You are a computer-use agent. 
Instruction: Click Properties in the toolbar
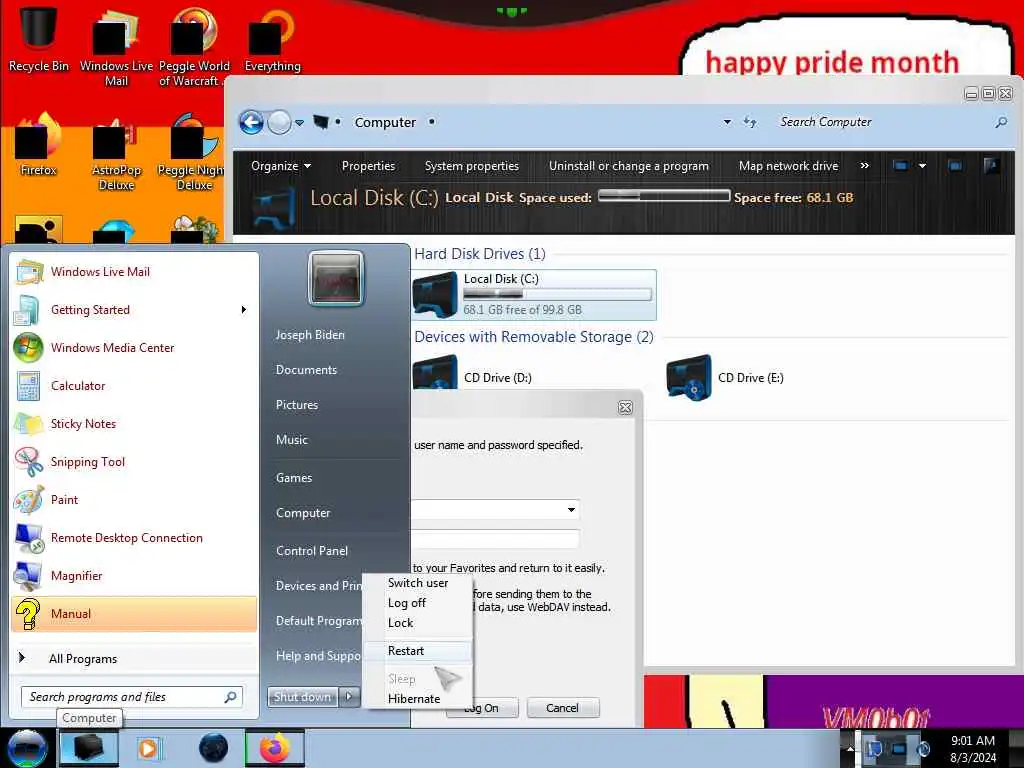click(x=368, y=166)
